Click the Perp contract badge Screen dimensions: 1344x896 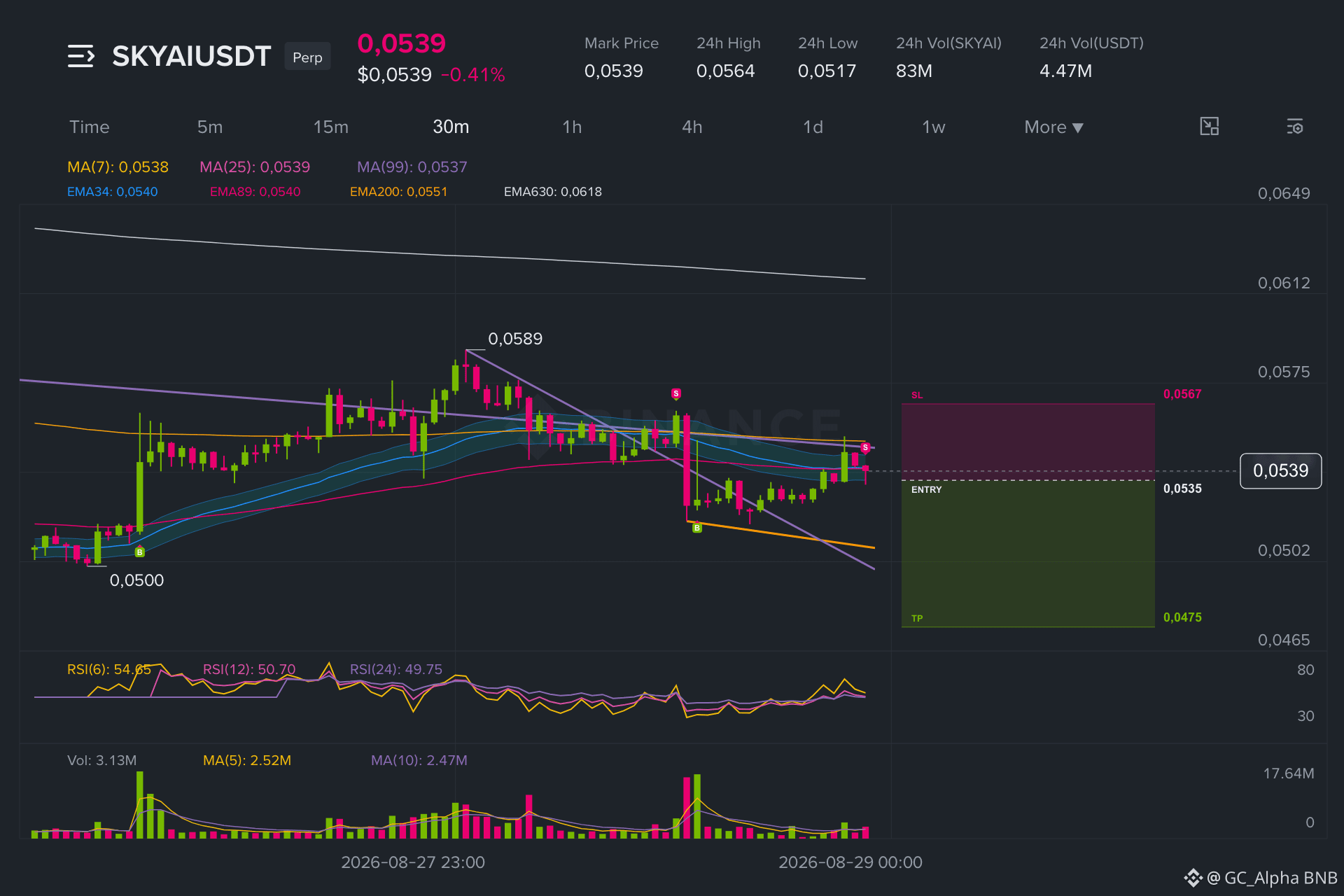[x=307, y=57]
